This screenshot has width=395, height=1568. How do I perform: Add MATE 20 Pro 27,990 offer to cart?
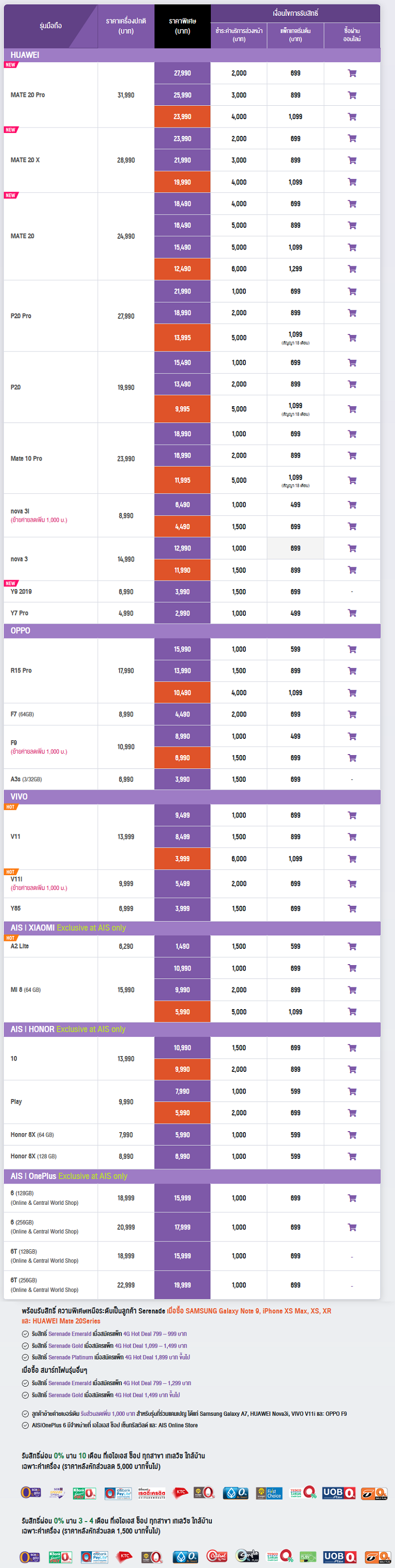tap(352, 73)
